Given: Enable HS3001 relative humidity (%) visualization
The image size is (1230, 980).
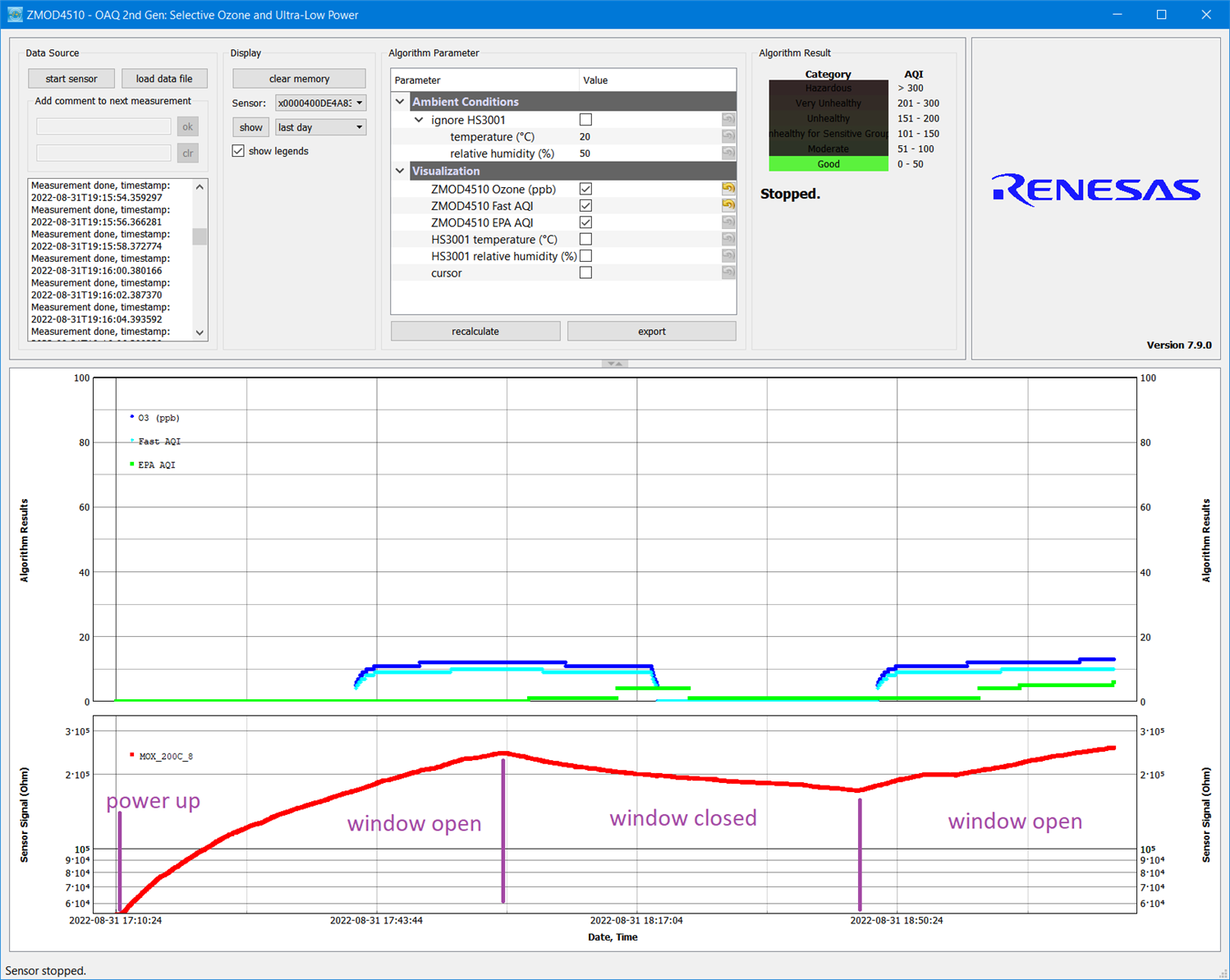Looking at the screenshot, I should click(585, 256).
